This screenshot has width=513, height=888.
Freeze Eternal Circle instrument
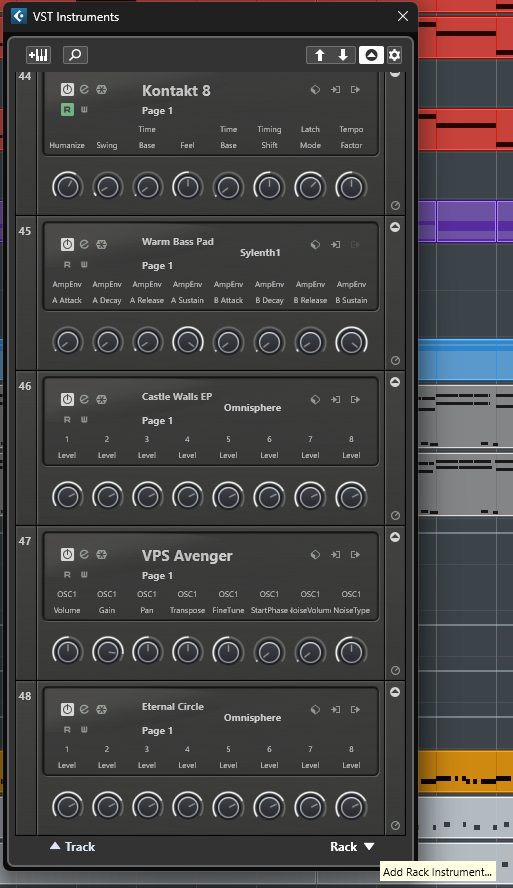tap(101, 709)
